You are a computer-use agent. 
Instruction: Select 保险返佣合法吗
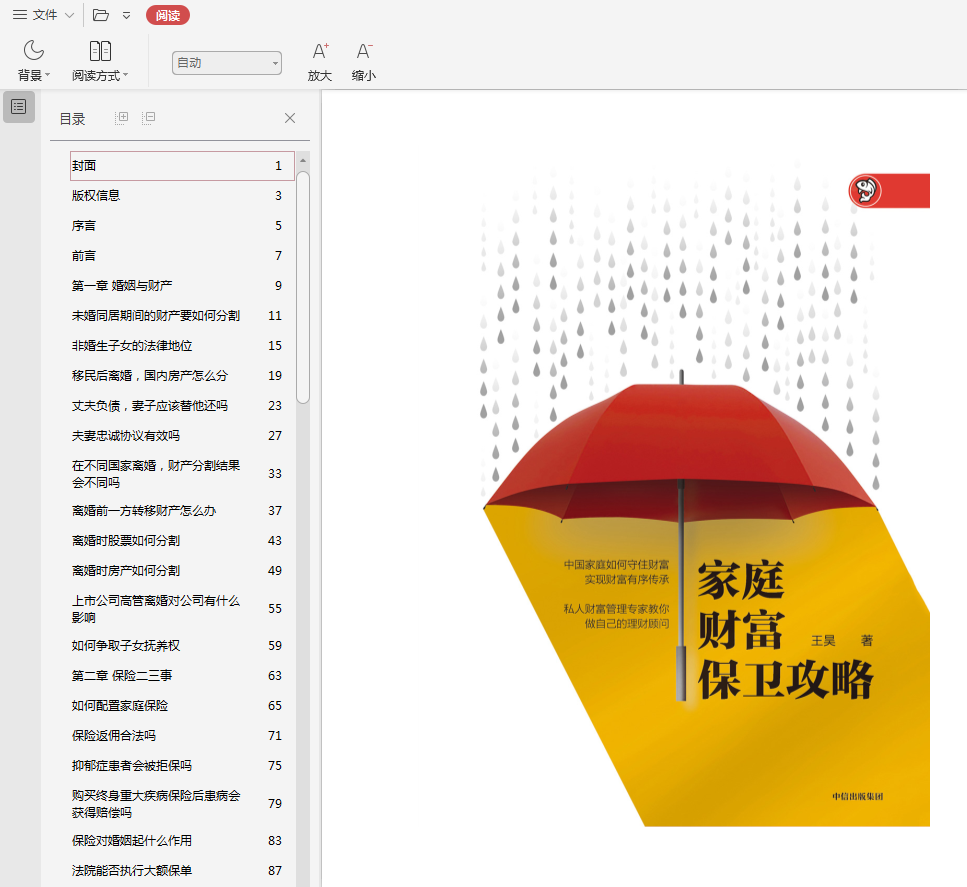[182, 736]
